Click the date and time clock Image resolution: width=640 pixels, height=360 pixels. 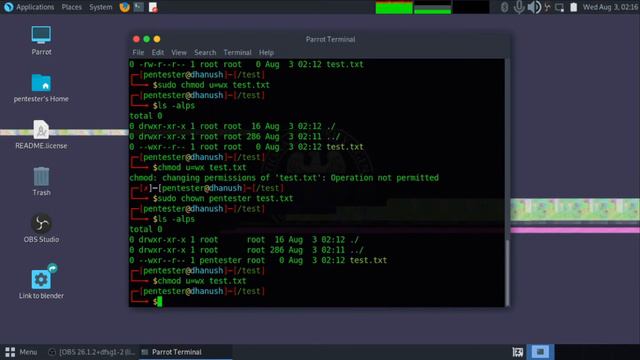point(610,7)
